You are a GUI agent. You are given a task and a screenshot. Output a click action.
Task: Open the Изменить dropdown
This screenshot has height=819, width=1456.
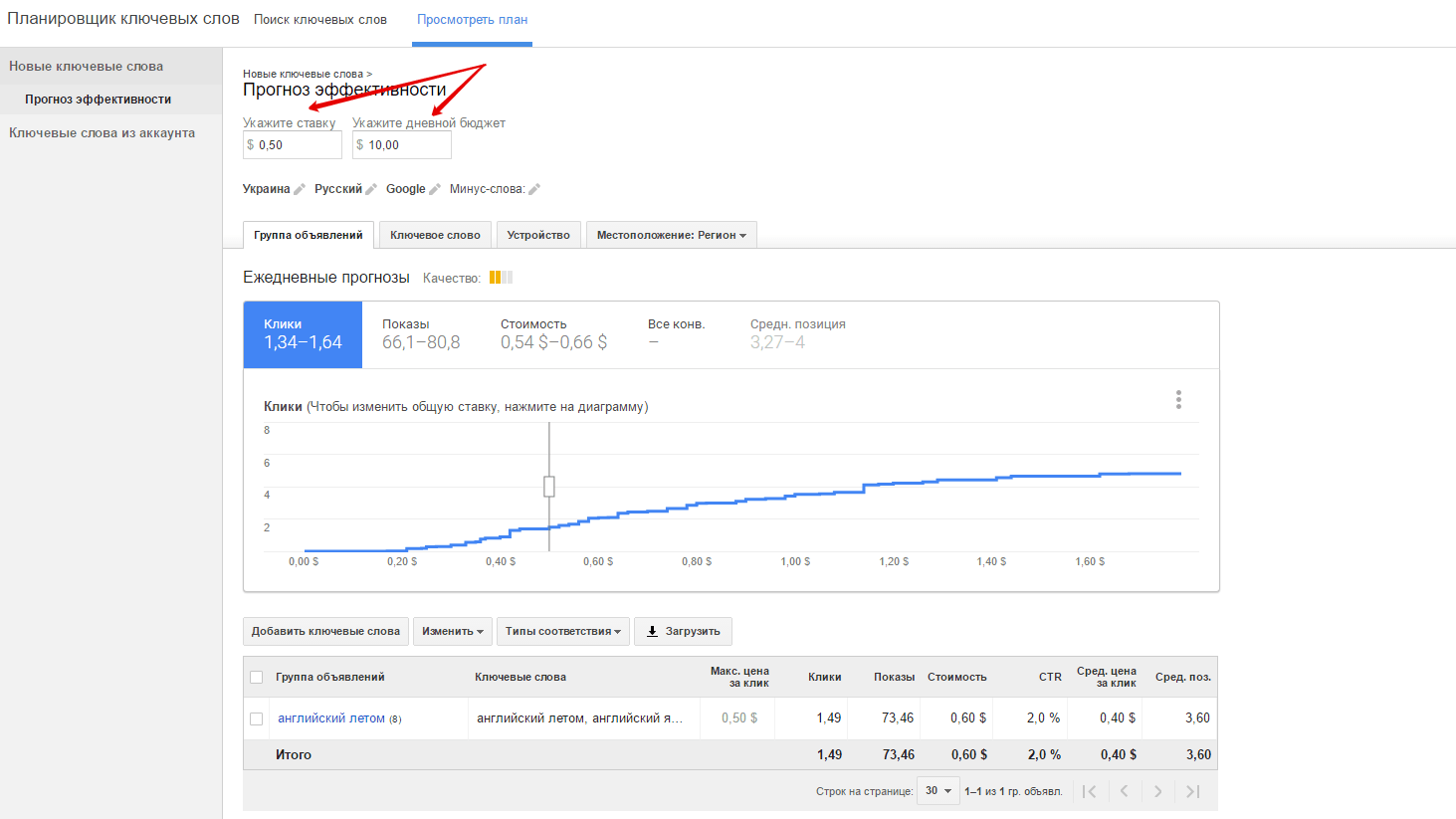[x=452, y=632]
